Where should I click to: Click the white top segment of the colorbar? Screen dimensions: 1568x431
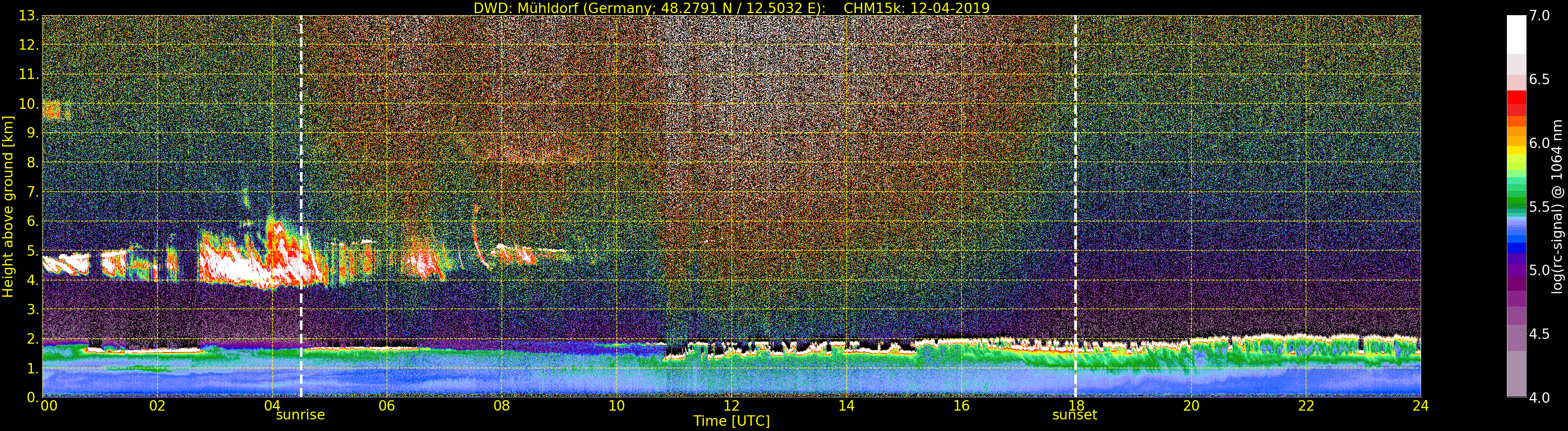1516,34
